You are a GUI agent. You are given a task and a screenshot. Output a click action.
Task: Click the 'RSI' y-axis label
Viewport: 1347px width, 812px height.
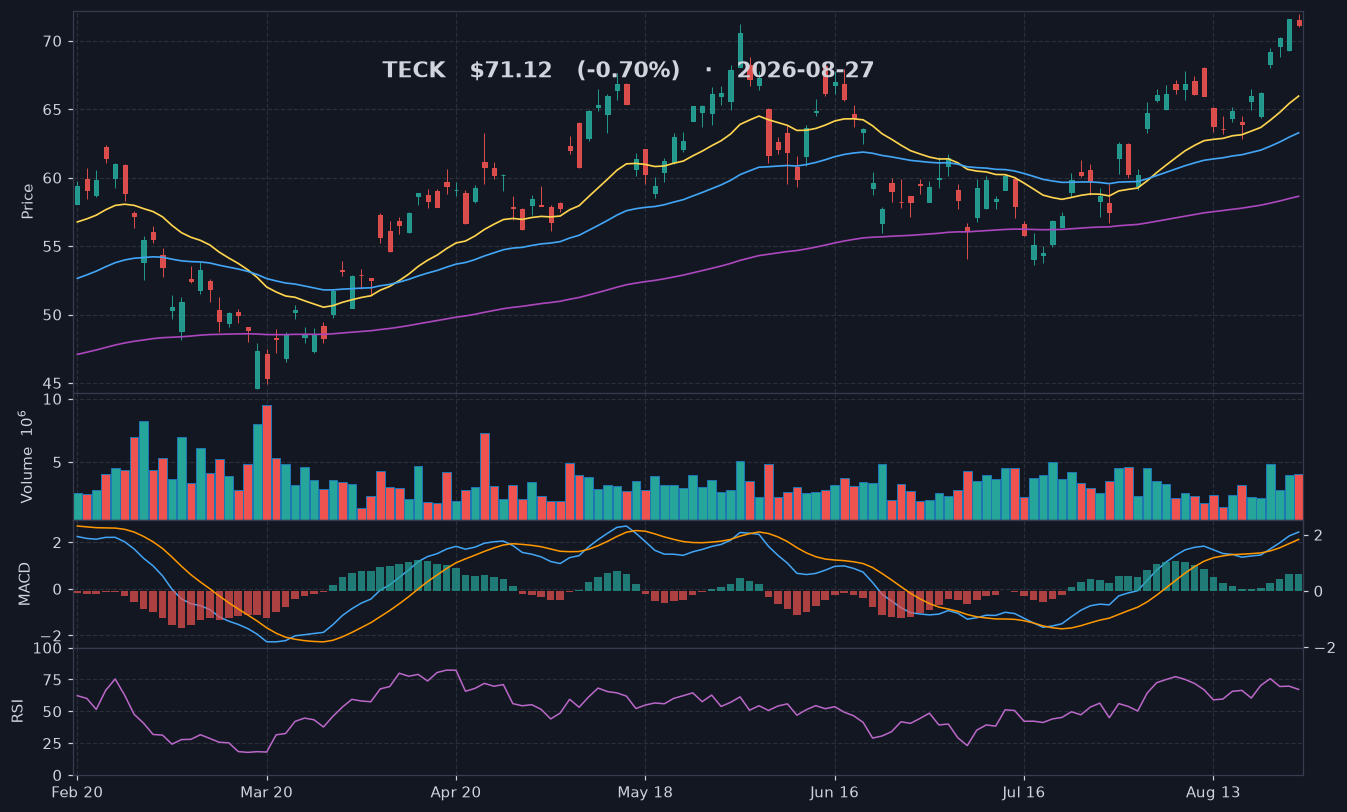coord(17,711)
